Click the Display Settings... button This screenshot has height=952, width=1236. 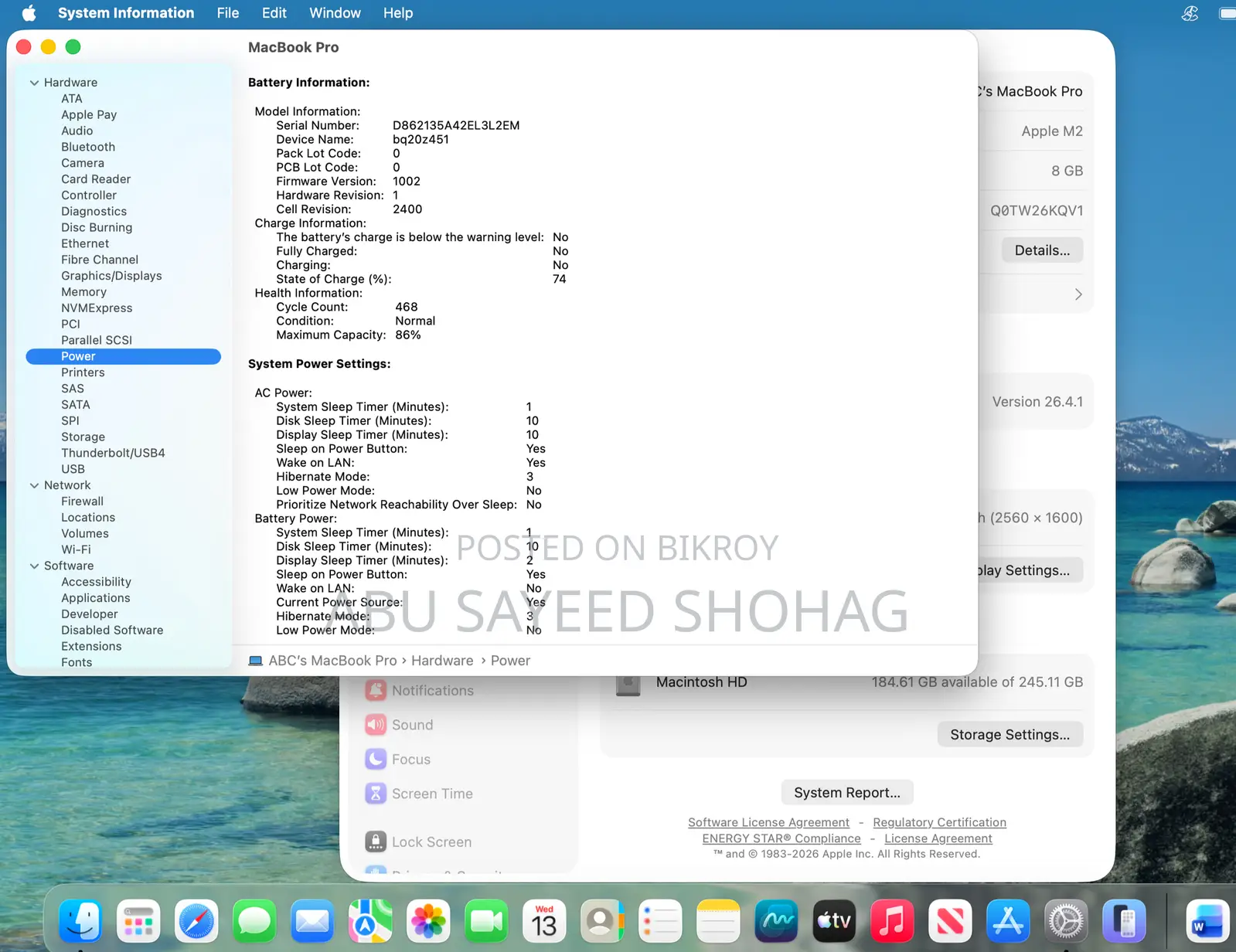coord(1030,570)
